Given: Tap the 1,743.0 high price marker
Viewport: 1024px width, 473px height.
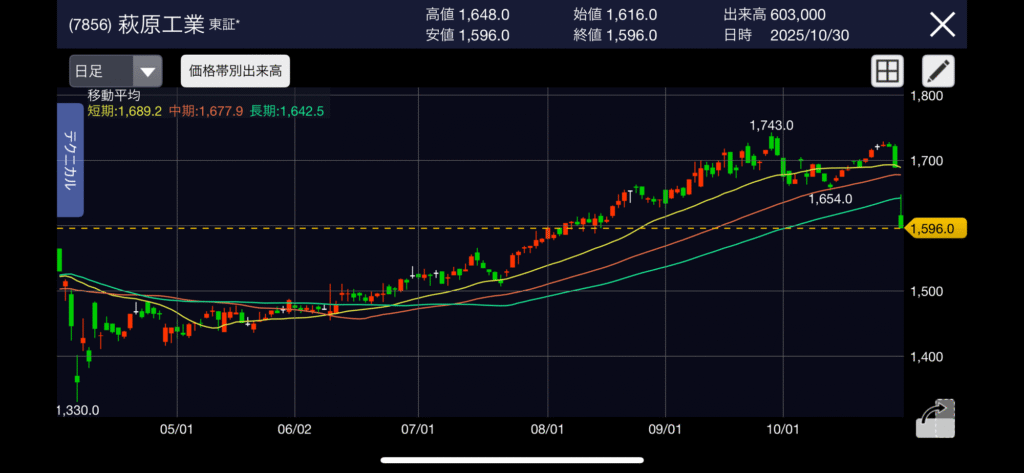Looking at the screenshot, I should point(771,125).
